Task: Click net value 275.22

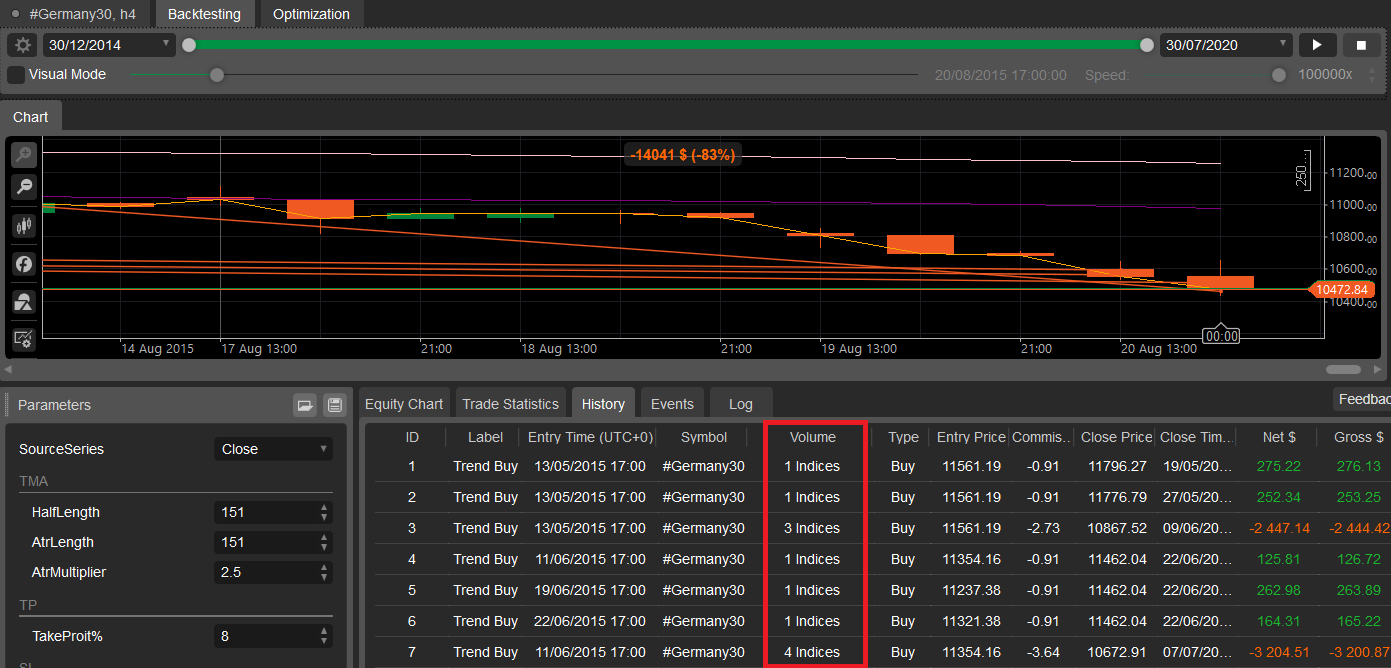Action: [x=1279, y=466]
